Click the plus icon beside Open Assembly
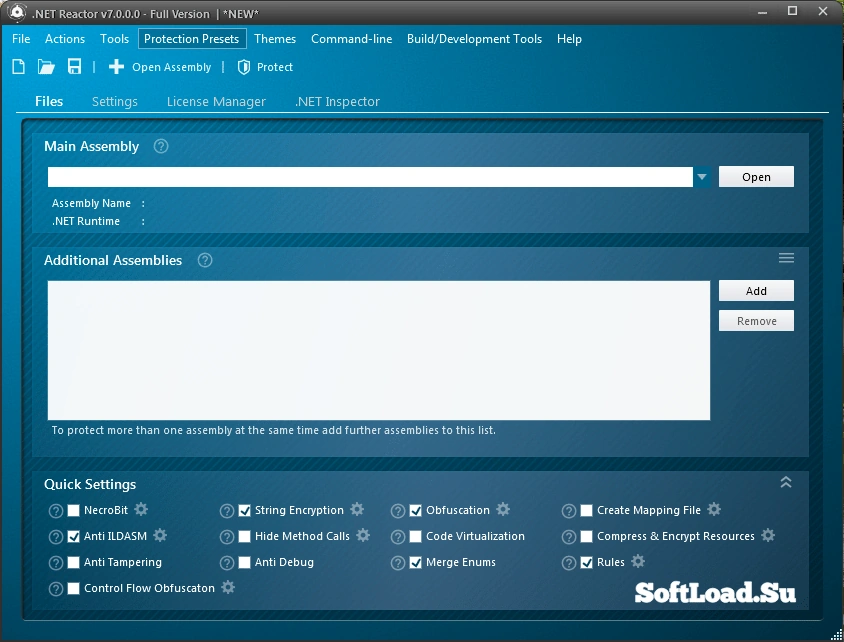844x642 pixels. (116, 67)
